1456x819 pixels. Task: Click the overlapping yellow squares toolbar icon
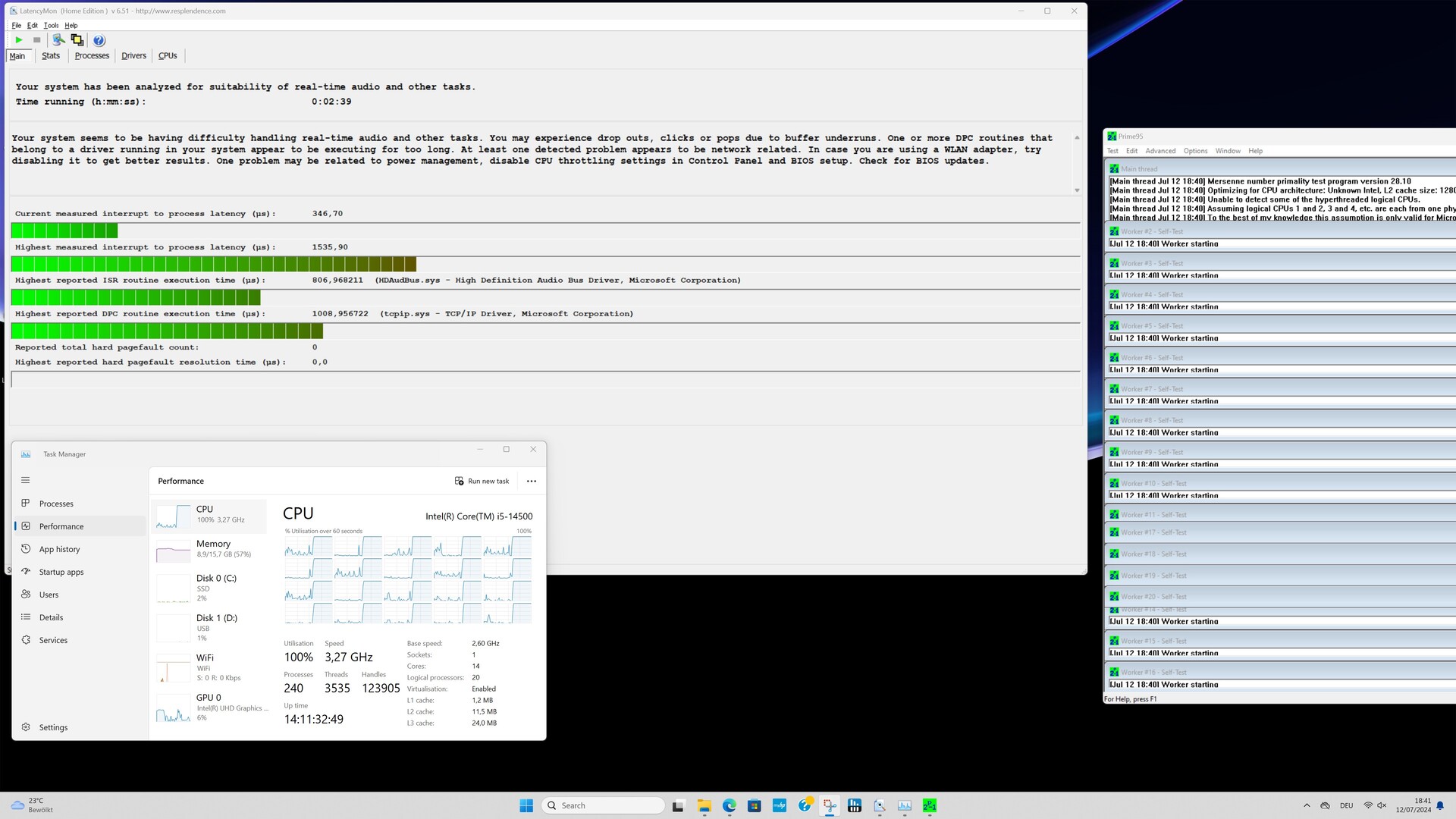pos(77,40)
